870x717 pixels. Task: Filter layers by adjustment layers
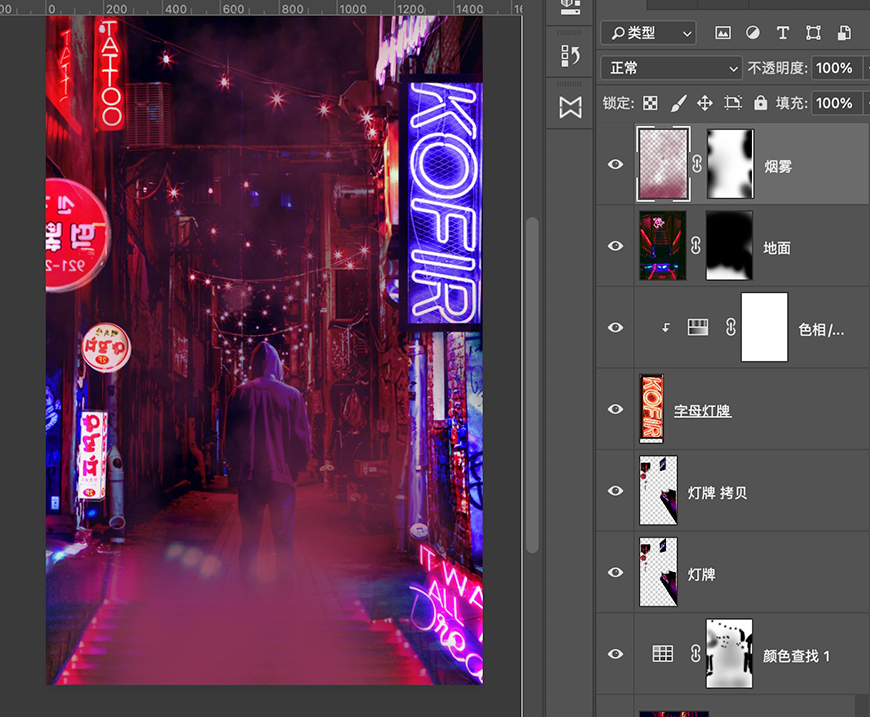[x=753, y=33]
